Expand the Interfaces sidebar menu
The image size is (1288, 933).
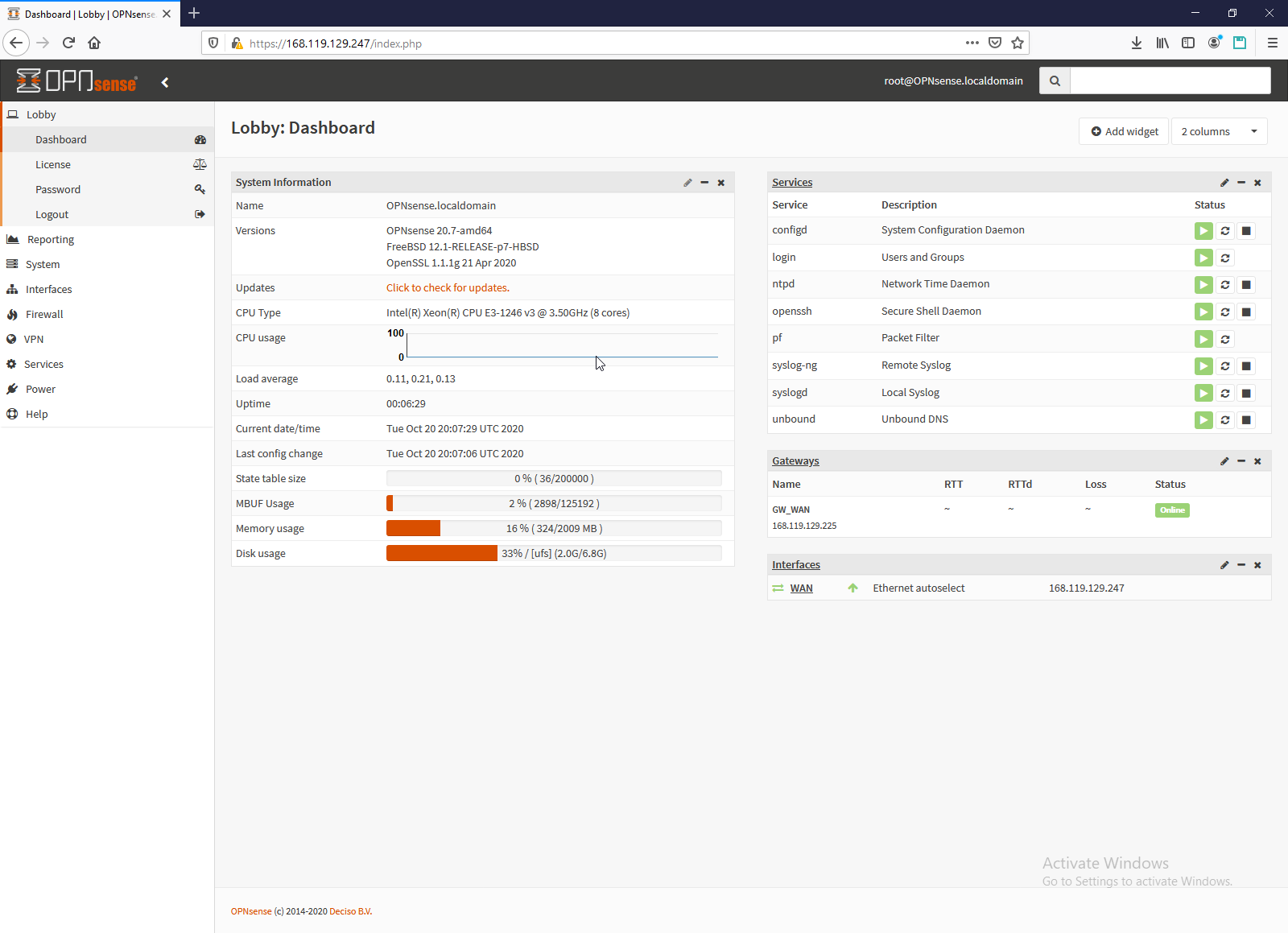107,289
